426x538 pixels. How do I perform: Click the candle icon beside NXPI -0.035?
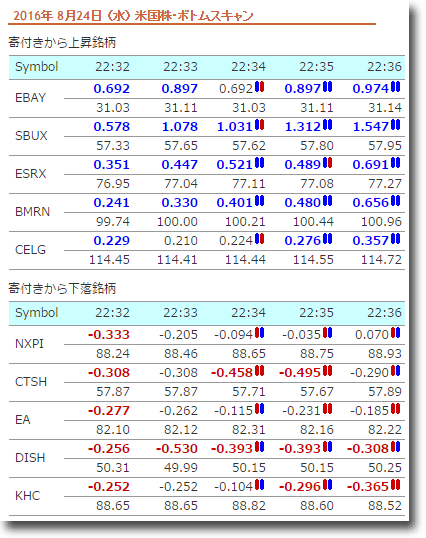click(x=328, y=333)
